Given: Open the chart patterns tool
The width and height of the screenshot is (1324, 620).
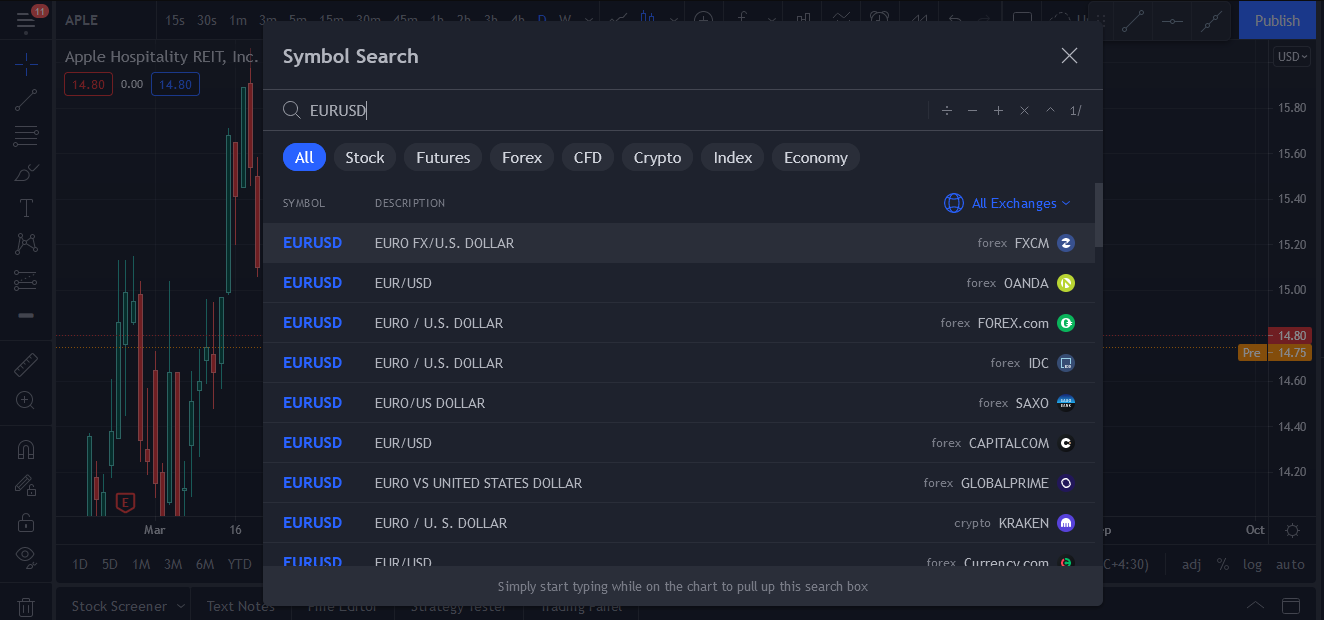Looking at the screenshot, I should click(x=26, y=243).
